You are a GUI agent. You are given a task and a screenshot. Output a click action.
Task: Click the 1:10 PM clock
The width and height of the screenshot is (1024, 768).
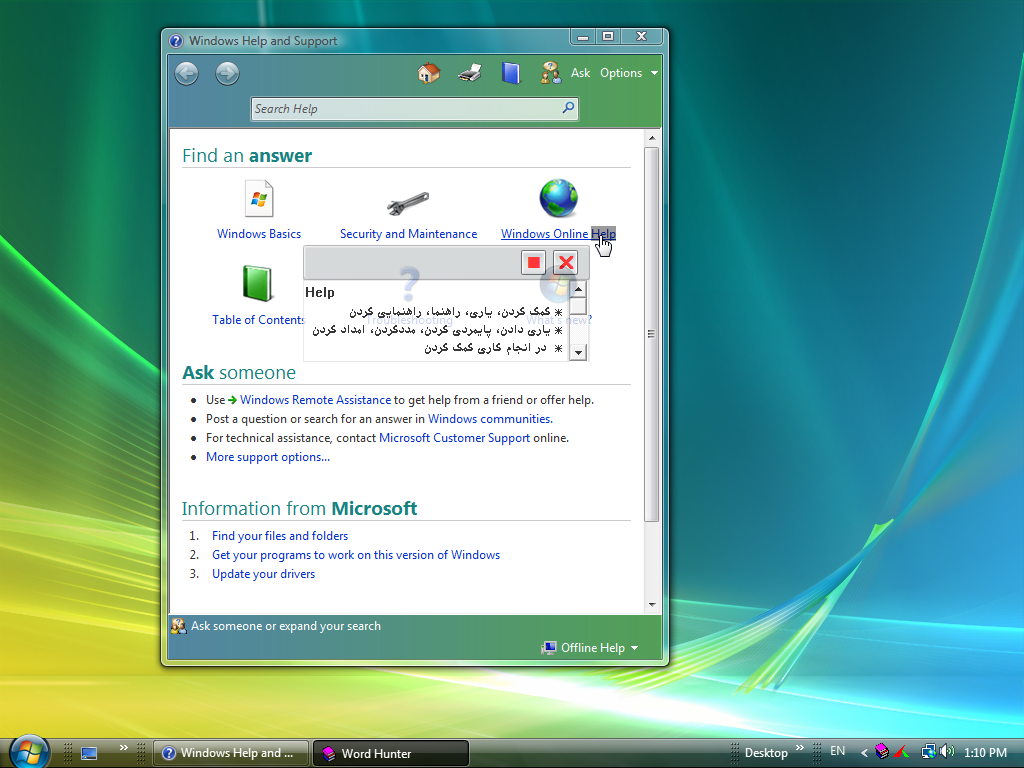(985, 752)
